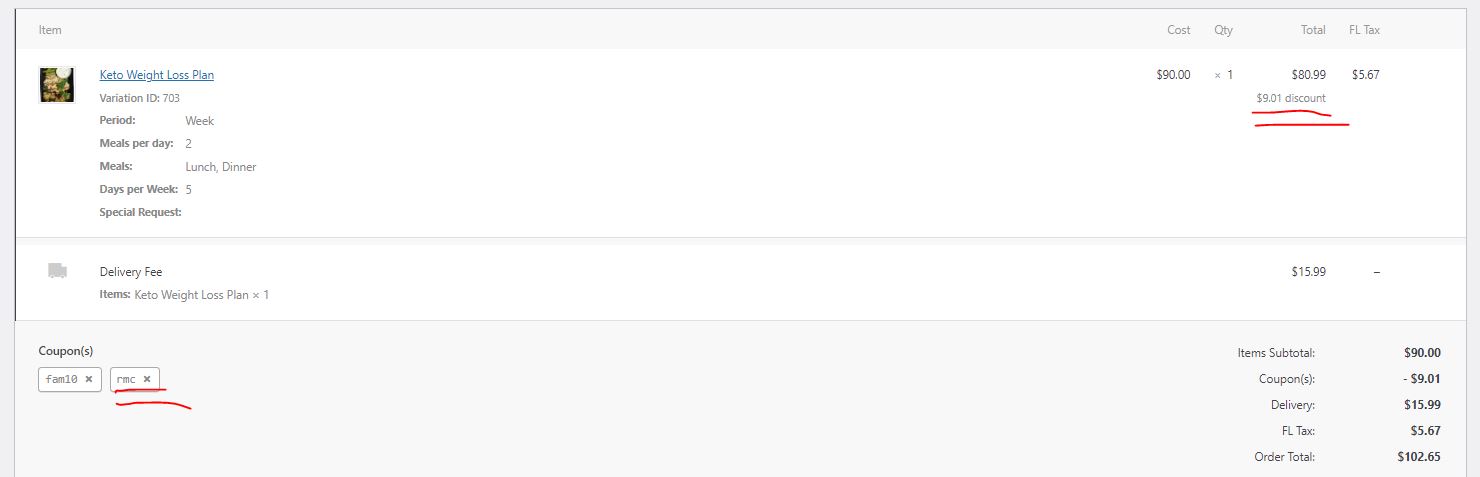
Task: Click the $15.99 delivery fee total
Action: click(x=1309, y=272)
